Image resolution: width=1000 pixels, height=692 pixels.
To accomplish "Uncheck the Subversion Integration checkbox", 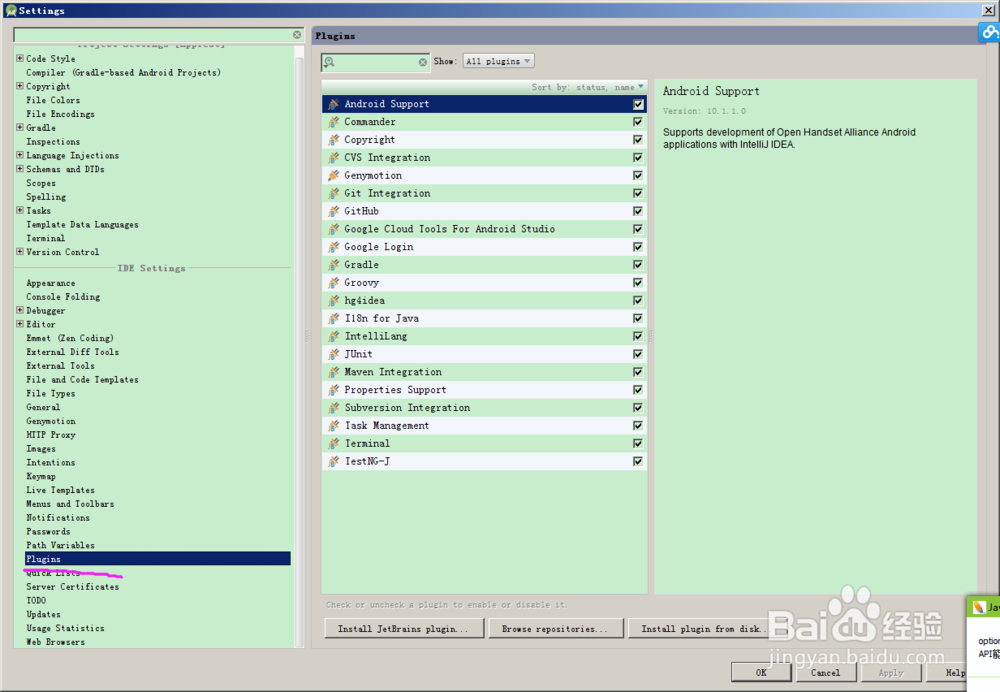I will tap(638, 408).
